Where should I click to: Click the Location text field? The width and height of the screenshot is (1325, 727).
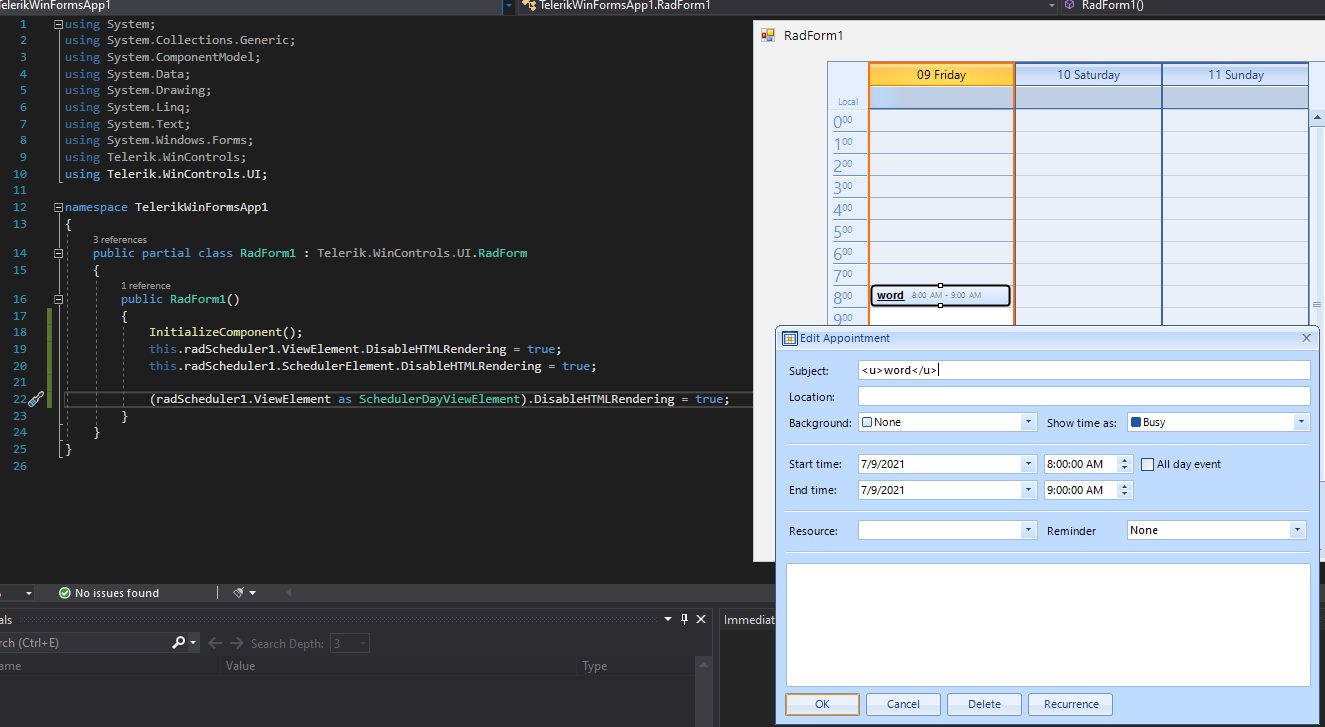(x=1083, y=397)
